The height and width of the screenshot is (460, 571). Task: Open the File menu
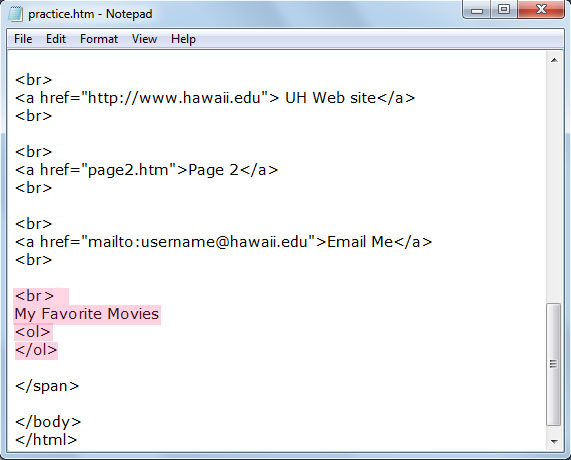pos(23,39)
